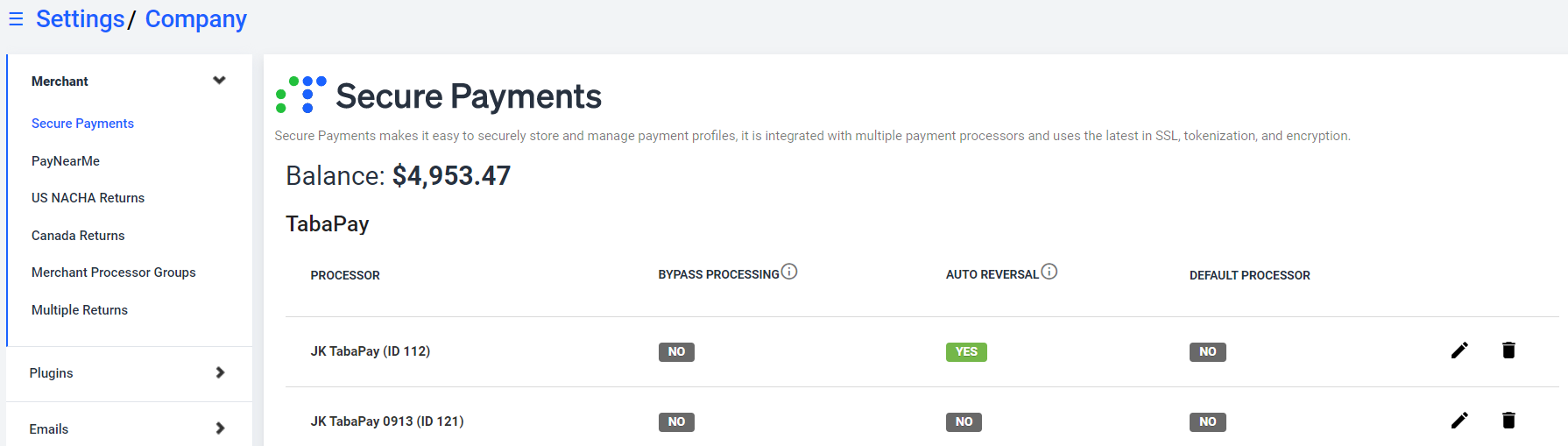Click the JK TabaPay 0913 (ID 121) name
The height and width of the screenshot is (446, 1568).
click(x=387, y=421)
